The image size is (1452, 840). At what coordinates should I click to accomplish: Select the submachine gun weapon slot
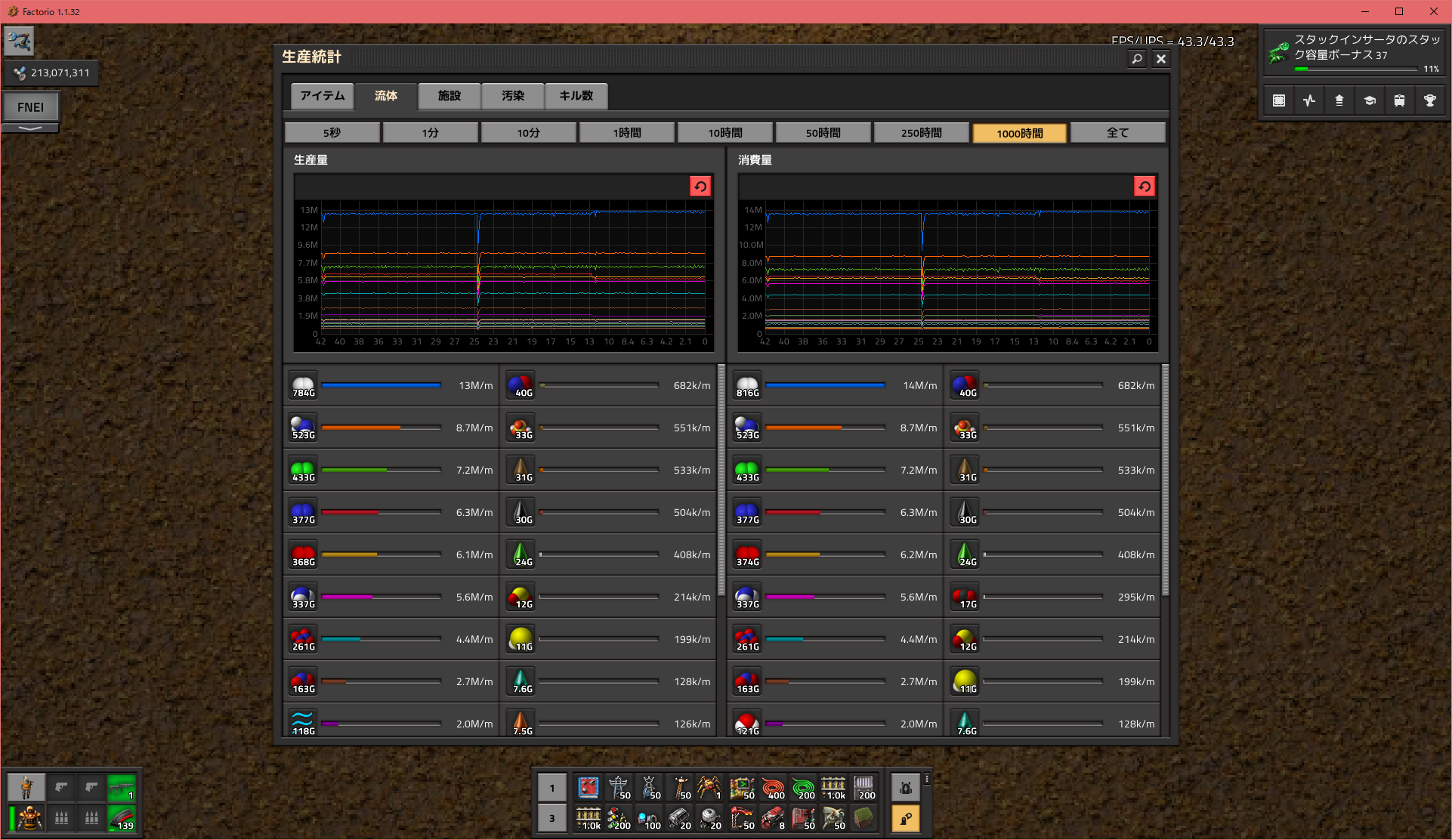click(x=122, y=787)
